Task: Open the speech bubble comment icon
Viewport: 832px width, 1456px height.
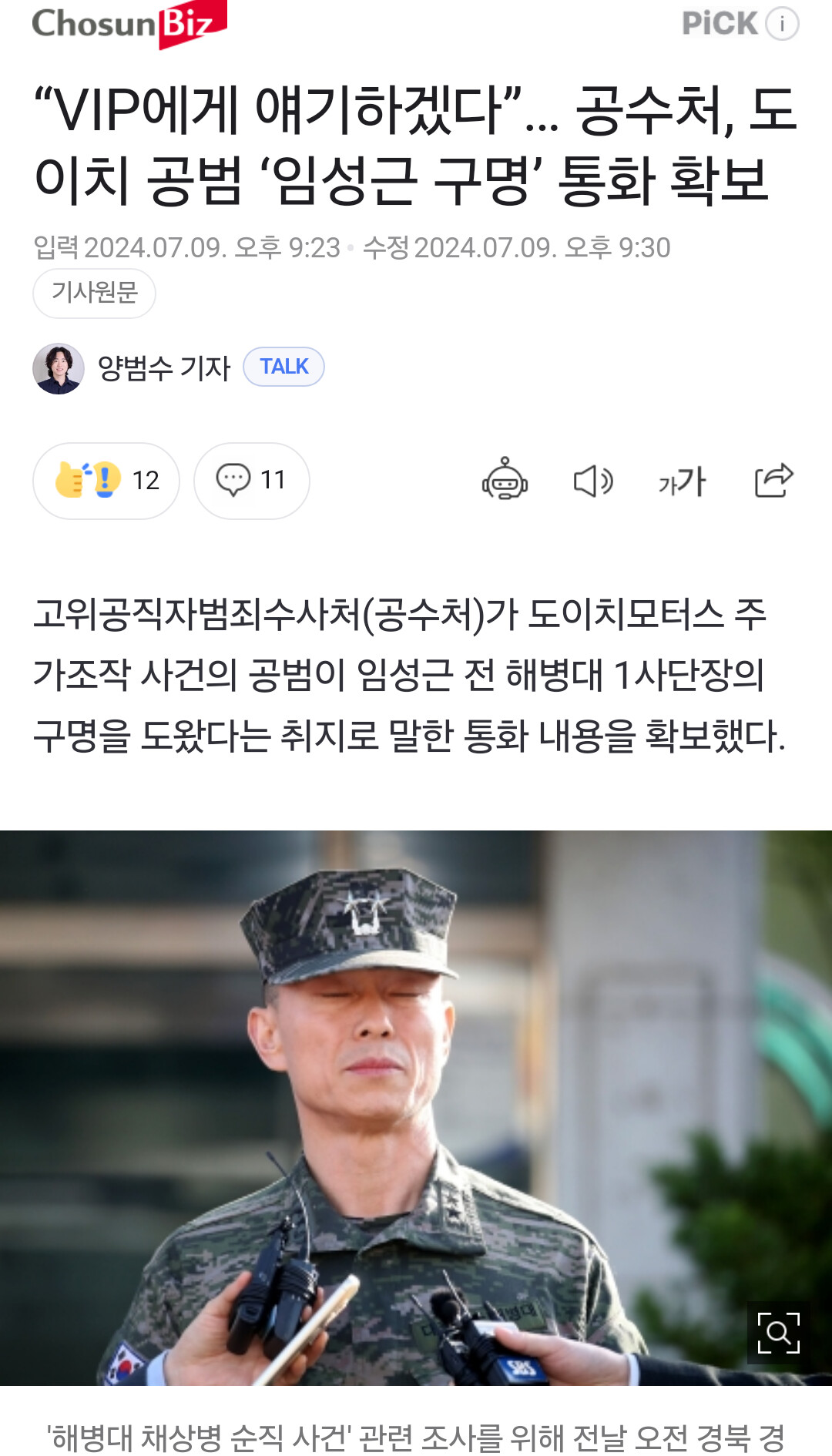Action: [233, 480]
